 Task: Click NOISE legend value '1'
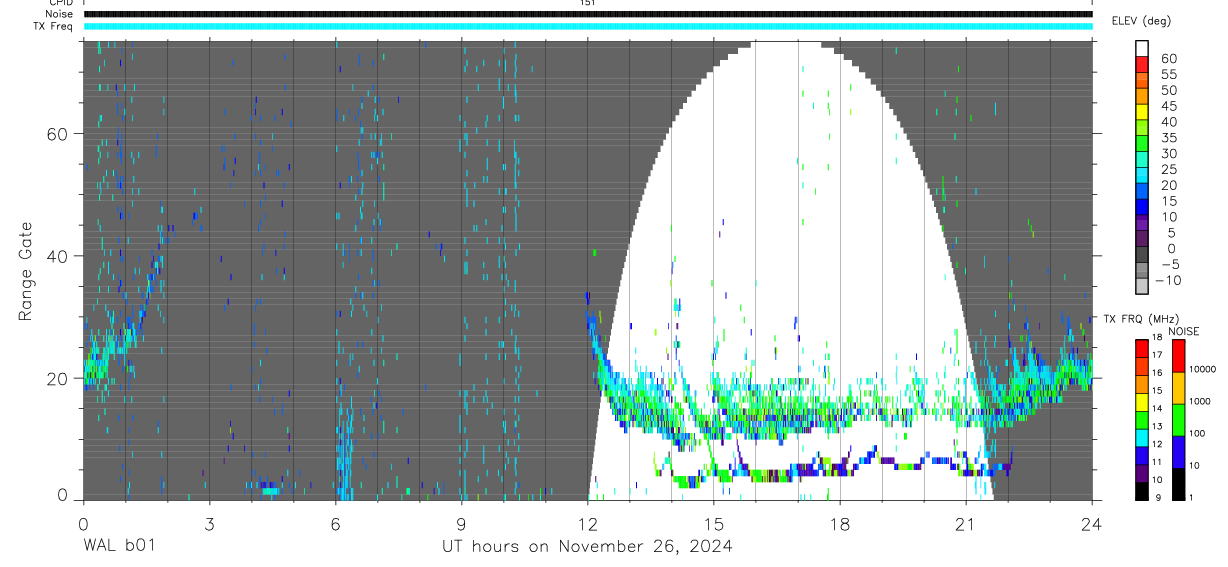(1192, 497)
